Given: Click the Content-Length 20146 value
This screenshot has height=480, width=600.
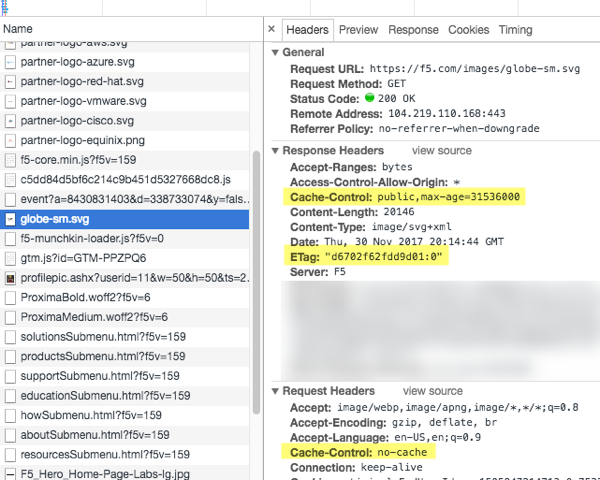Looking at the screenshot, I should click(x=399, y=212).
